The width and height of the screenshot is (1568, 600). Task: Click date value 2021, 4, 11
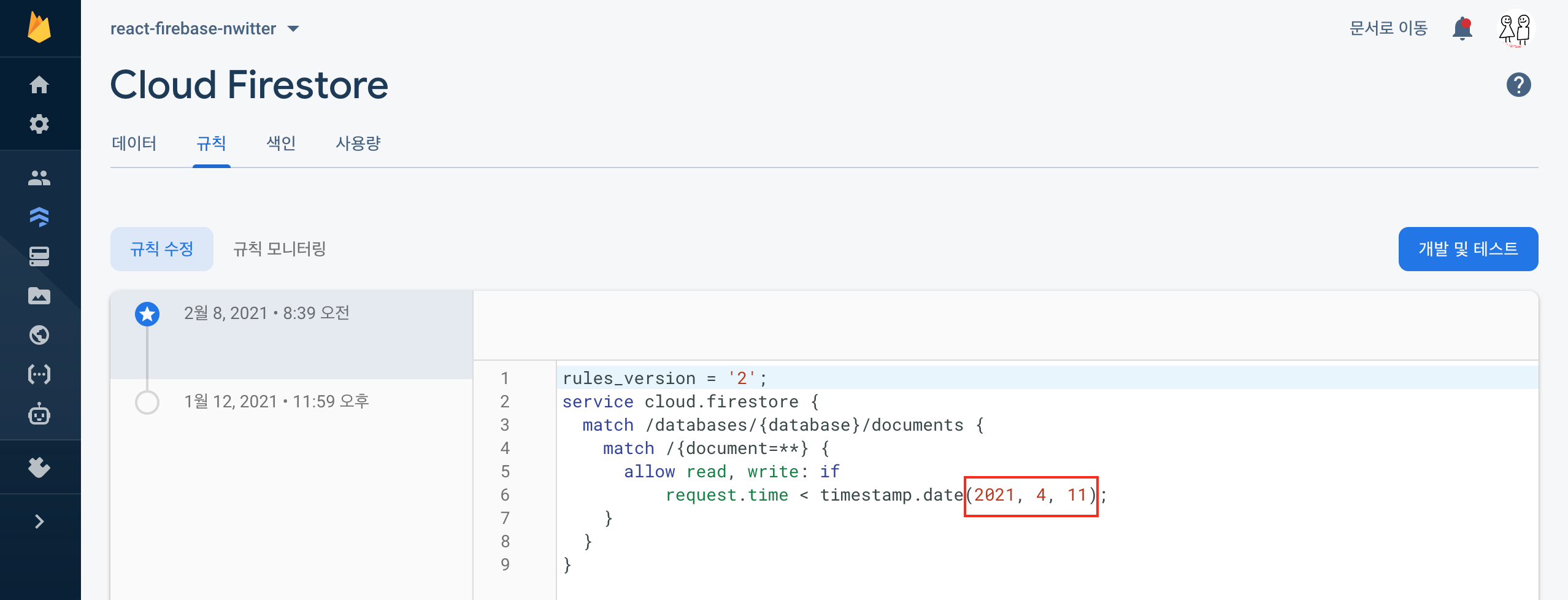1031,495
